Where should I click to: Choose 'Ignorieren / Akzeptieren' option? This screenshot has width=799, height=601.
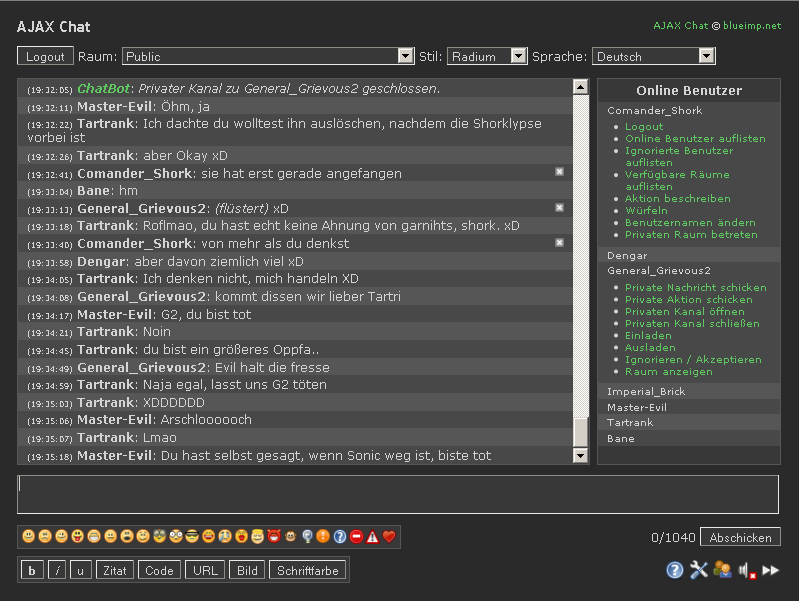[x=693, y=359]
